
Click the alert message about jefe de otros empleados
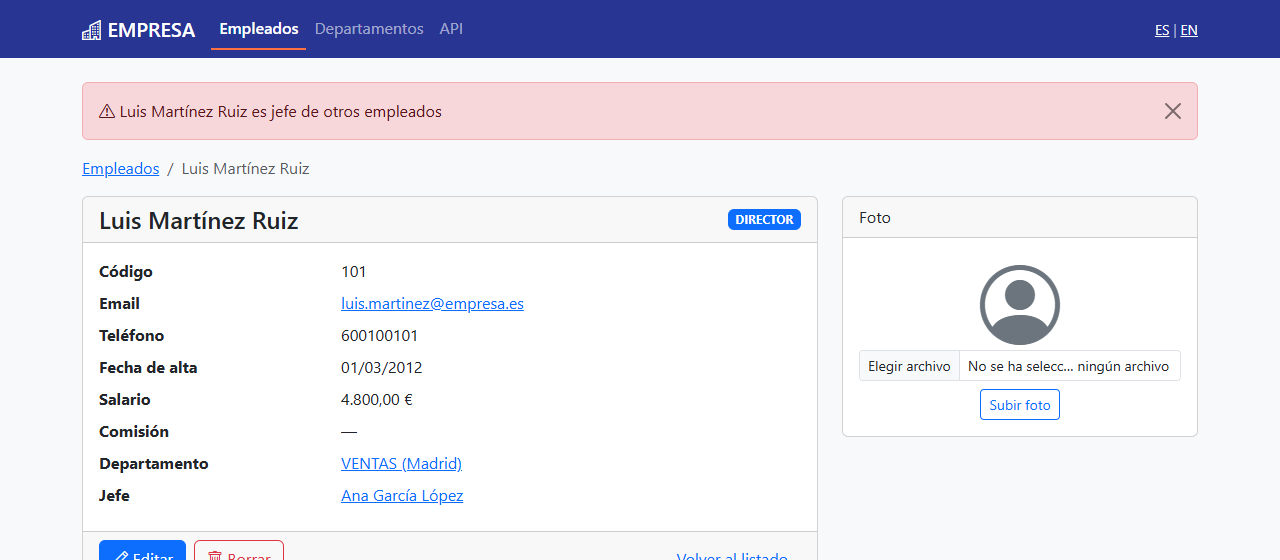tap(280, 112)
